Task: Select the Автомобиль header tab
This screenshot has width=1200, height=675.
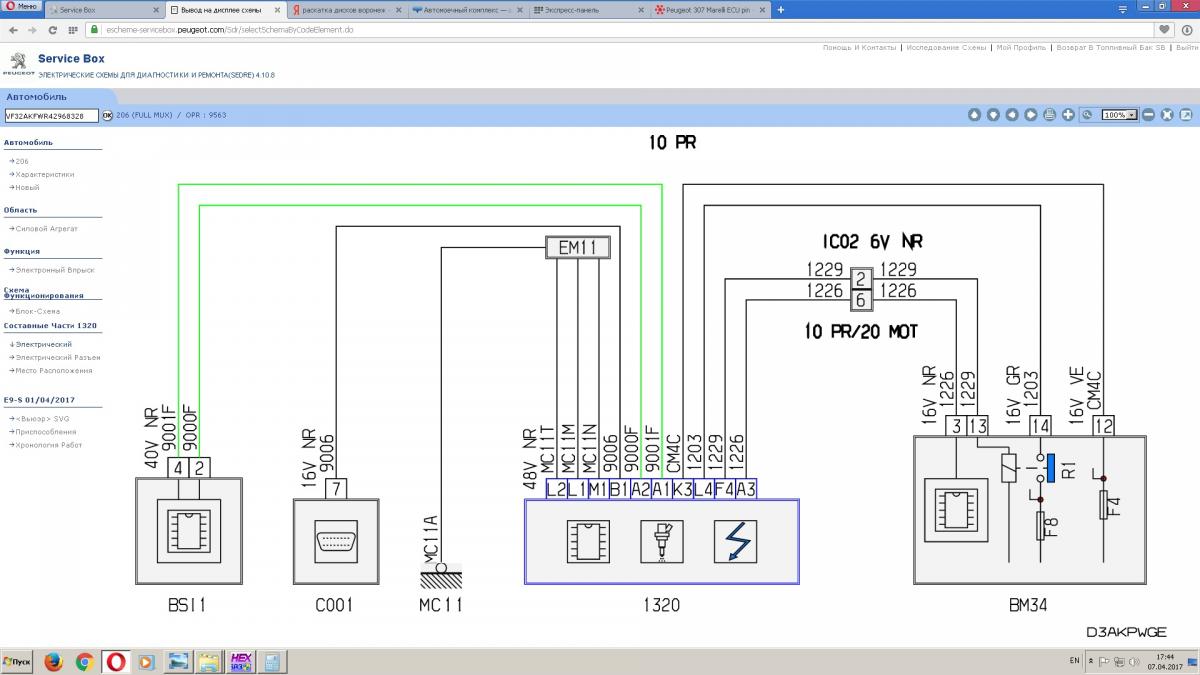Action: [x=37, y=97]
